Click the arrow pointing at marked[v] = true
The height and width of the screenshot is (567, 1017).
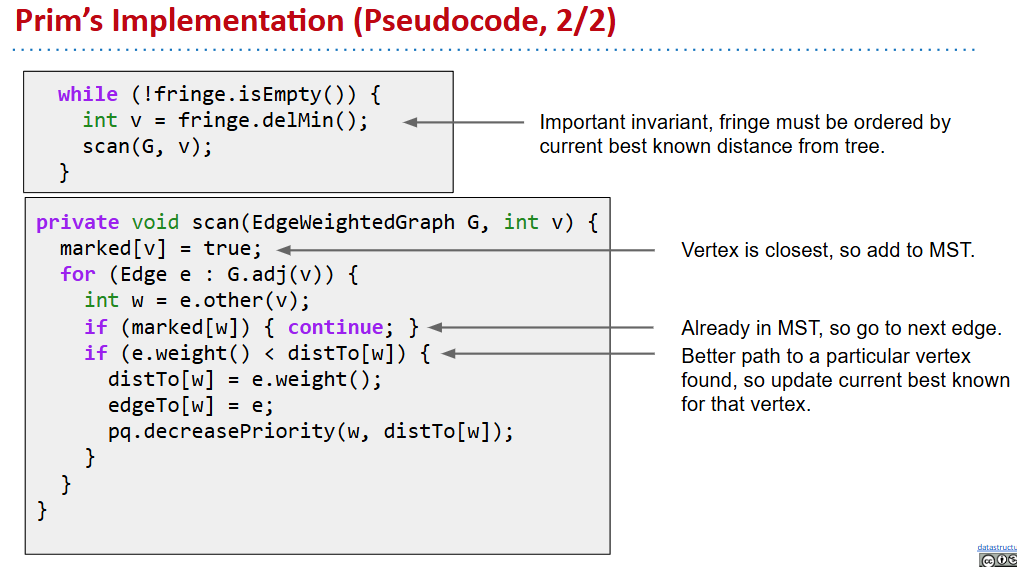[x=464, y=249]
